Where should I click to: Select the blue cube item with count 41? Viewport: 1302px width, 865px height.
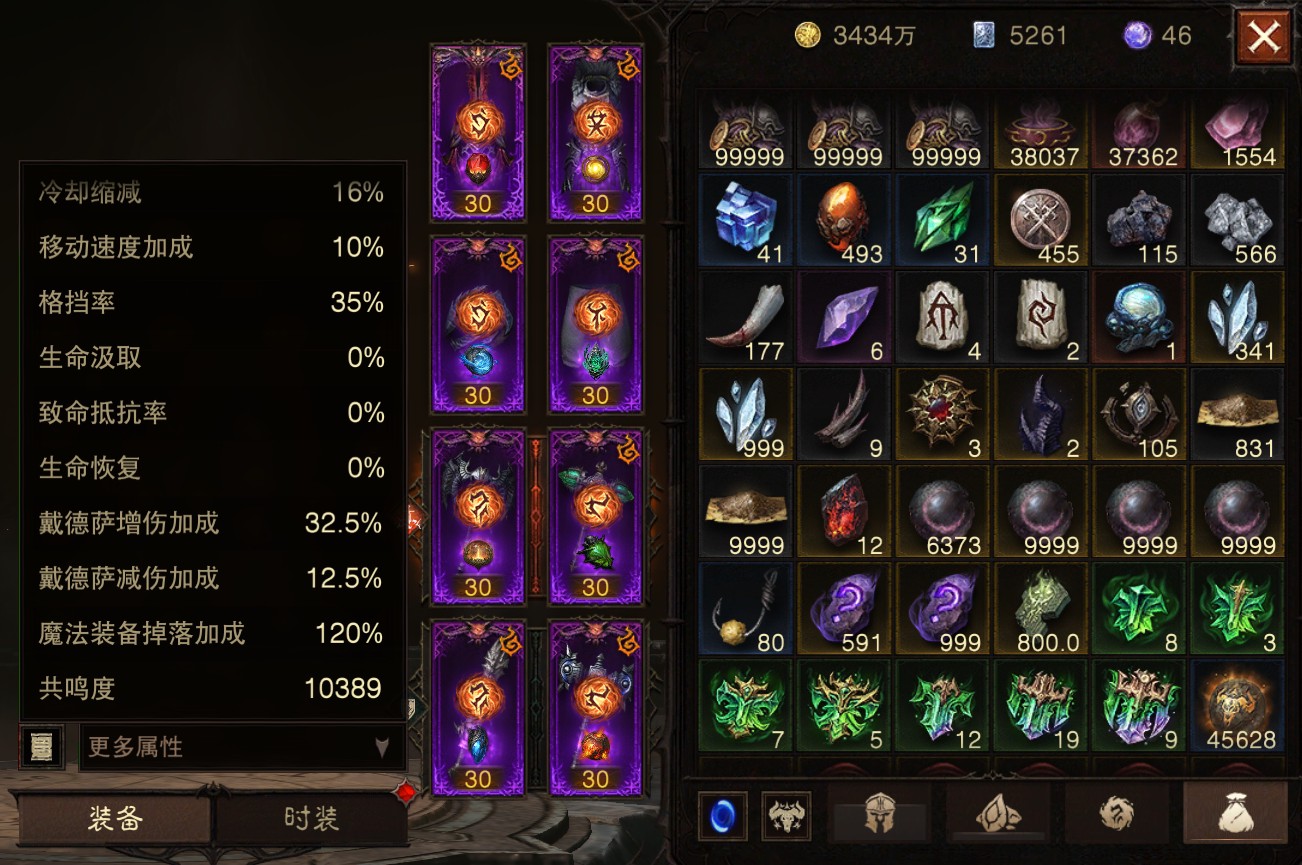click(x=745, y=221)
